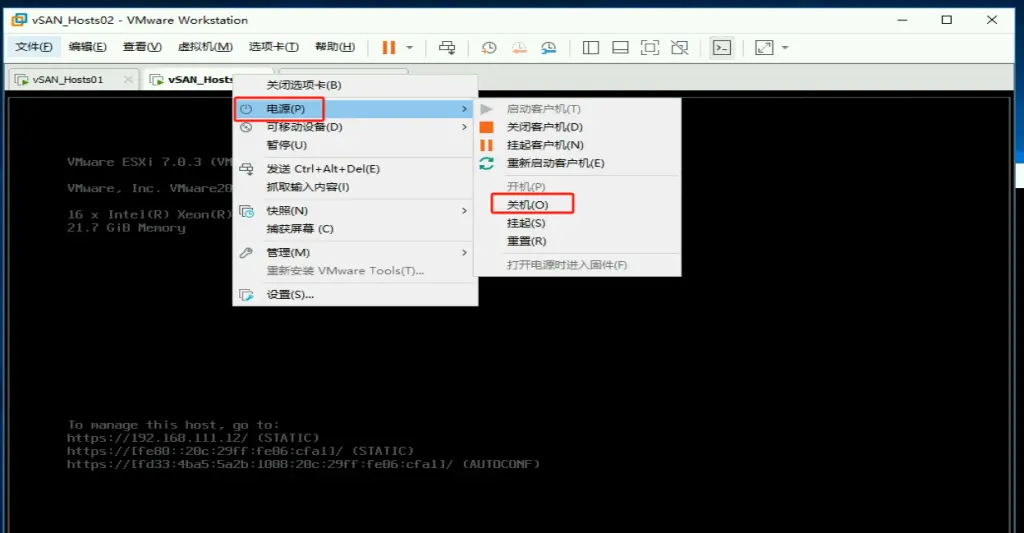Viewport: 1024px width, 533px height.
Task: Take a snapshot using the toolbar clock icon
Action: (489, 47)
